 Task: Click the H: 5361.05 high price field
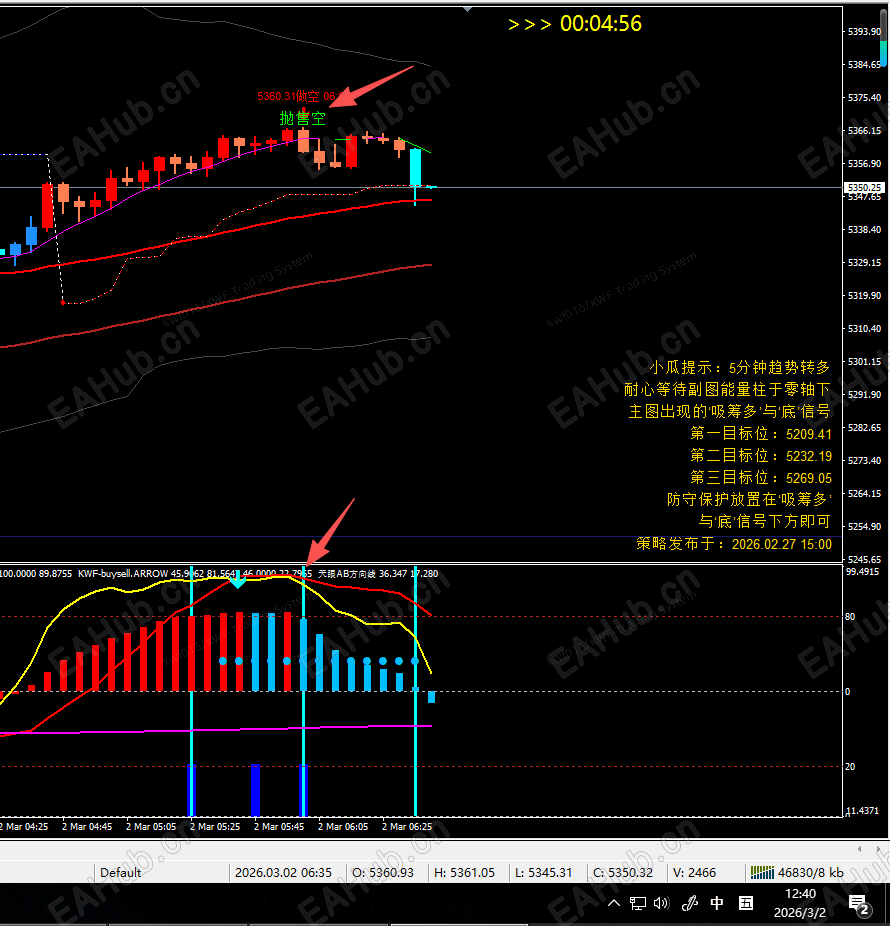click(464, 872)
